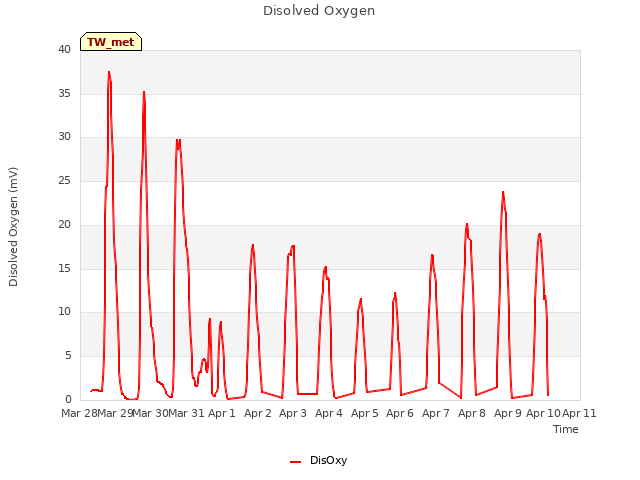Viewport: 640px width, 480px height.
Task: Select the DisOxy legend entry
Action: pos(318,460)
